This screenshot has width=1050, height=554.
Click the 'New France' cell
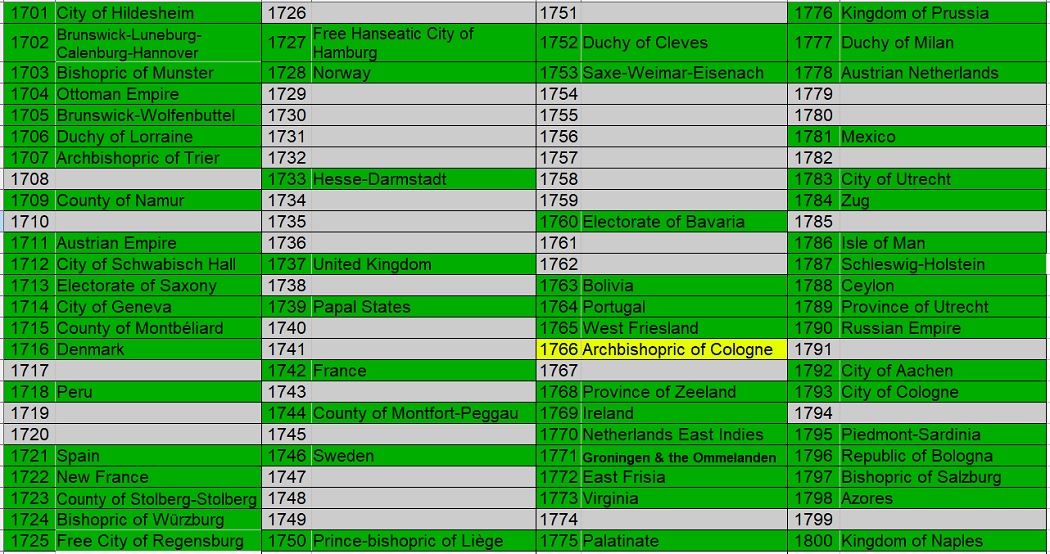[157, 477]
